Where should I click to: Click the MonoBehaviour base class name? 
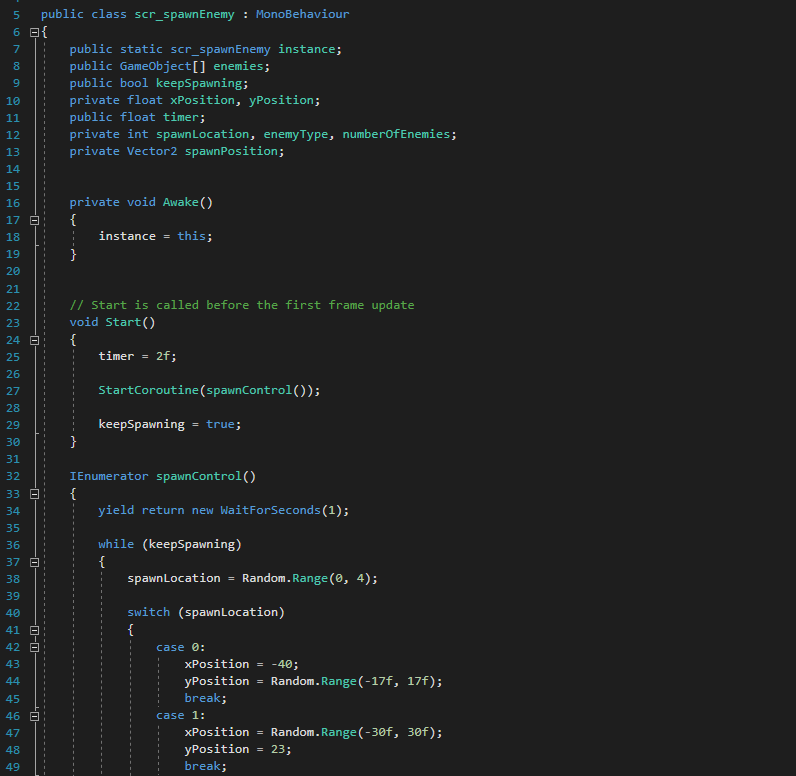303,15
